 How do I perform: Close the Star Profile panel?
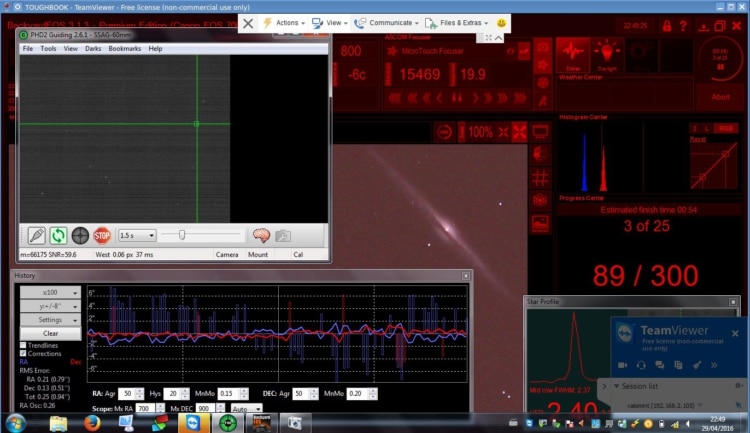coord(733,302)
